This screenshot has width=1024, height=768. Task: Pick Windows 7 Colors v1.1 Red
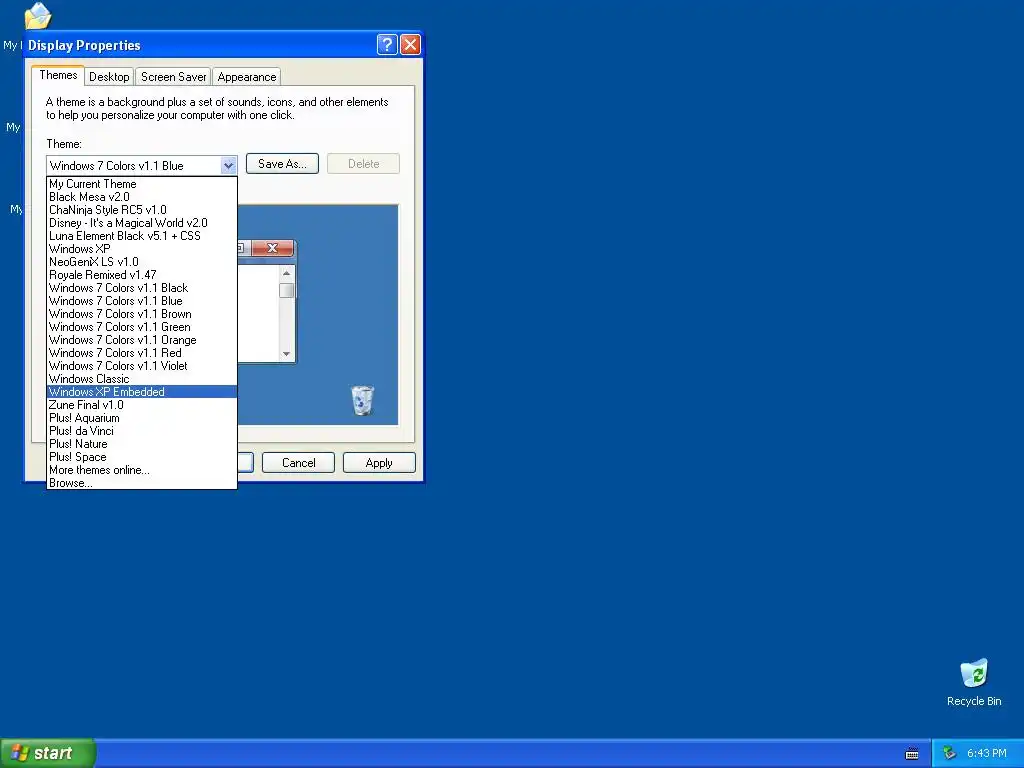click(142, 353)
